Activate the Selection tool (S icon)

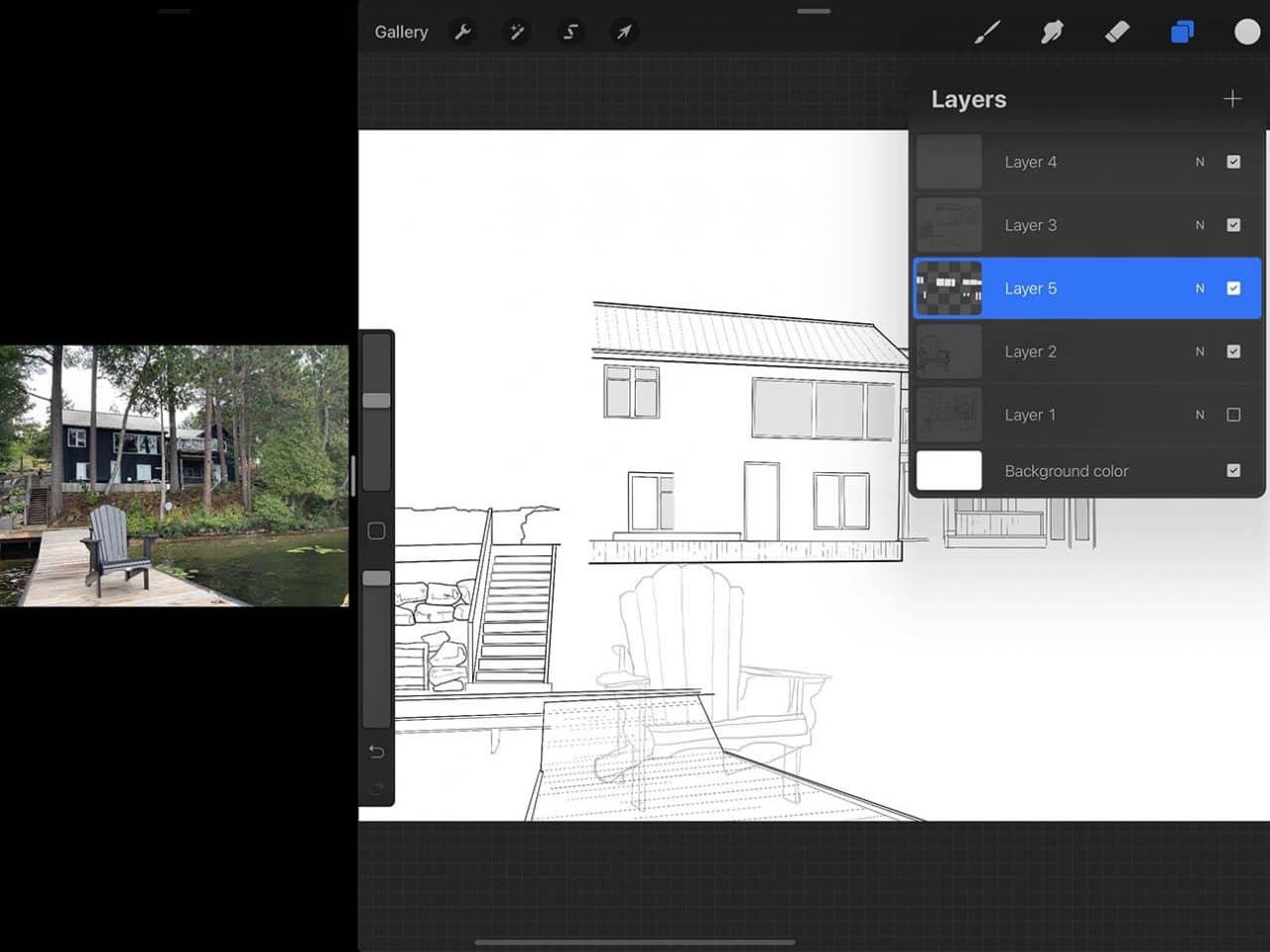click(571, 32)
